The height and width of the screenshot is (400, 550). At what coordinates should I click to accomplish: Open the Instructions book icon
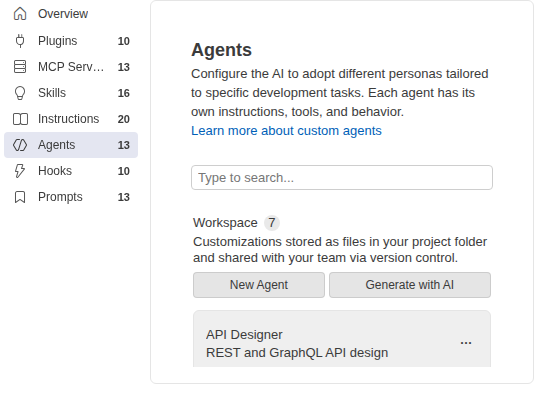click(x=20, y=119)
